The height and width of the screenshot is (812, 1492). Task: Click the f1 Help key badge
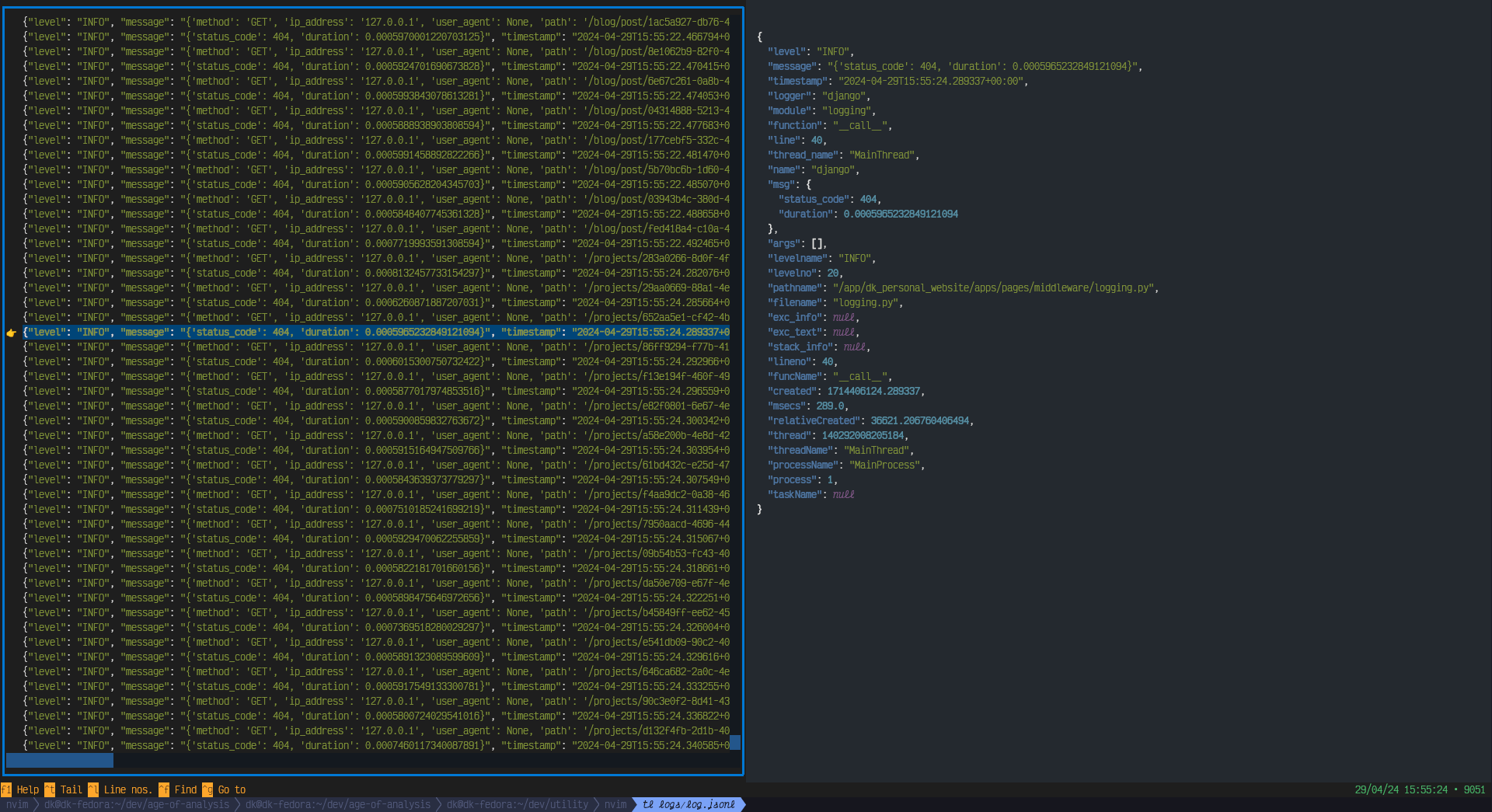(6, 789)
